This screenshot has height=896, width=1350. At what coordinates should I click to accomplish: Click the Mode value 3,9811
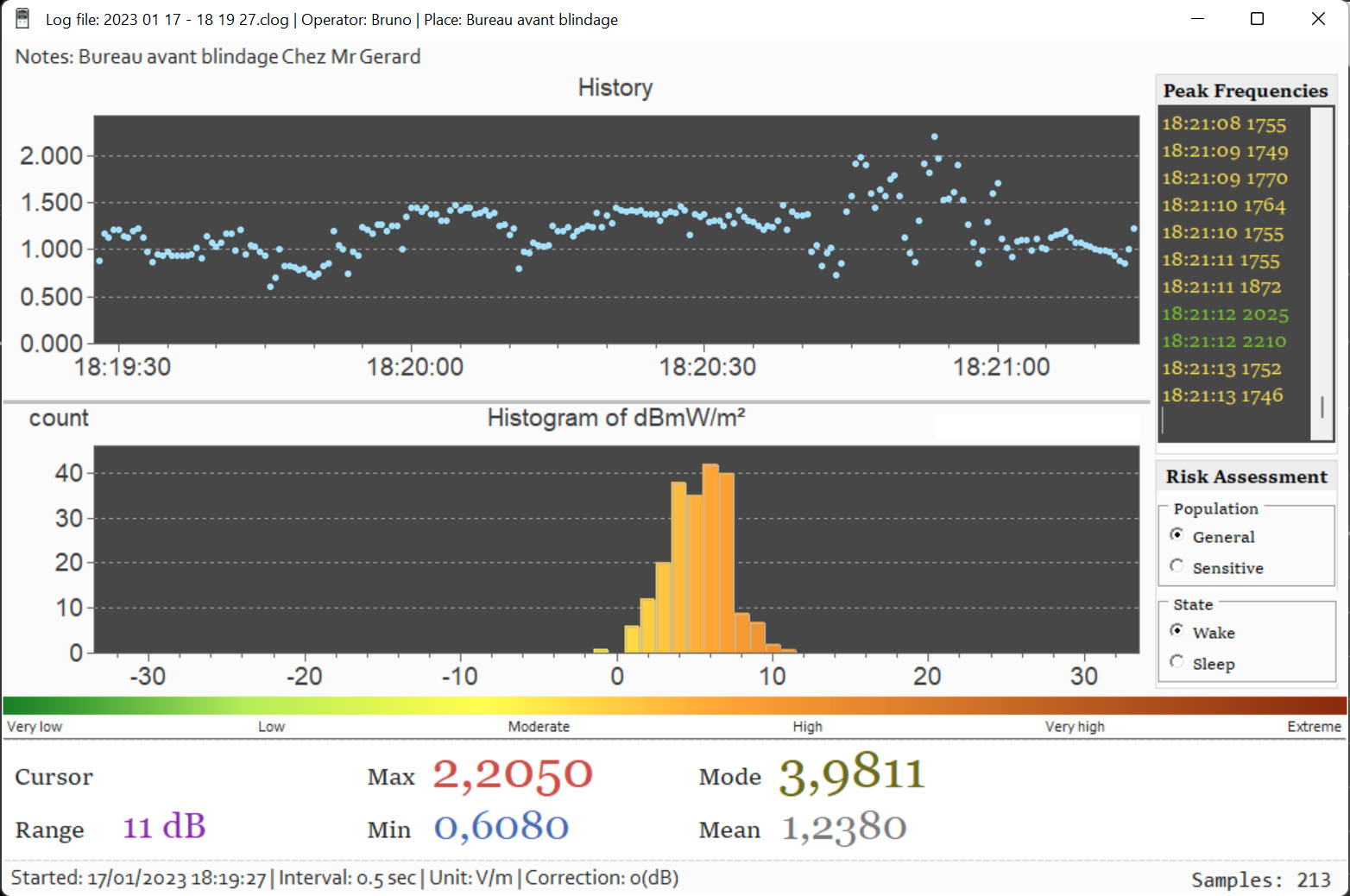point(852,773)
